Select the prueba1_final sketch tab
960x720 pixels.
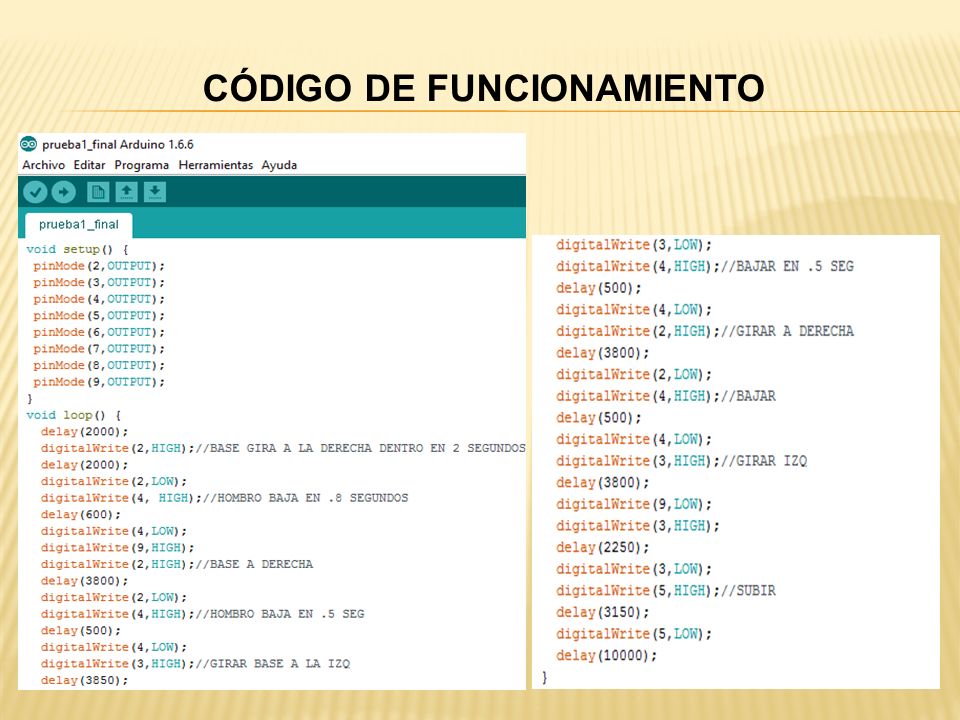pyautogui.click(x=78, y=225)
